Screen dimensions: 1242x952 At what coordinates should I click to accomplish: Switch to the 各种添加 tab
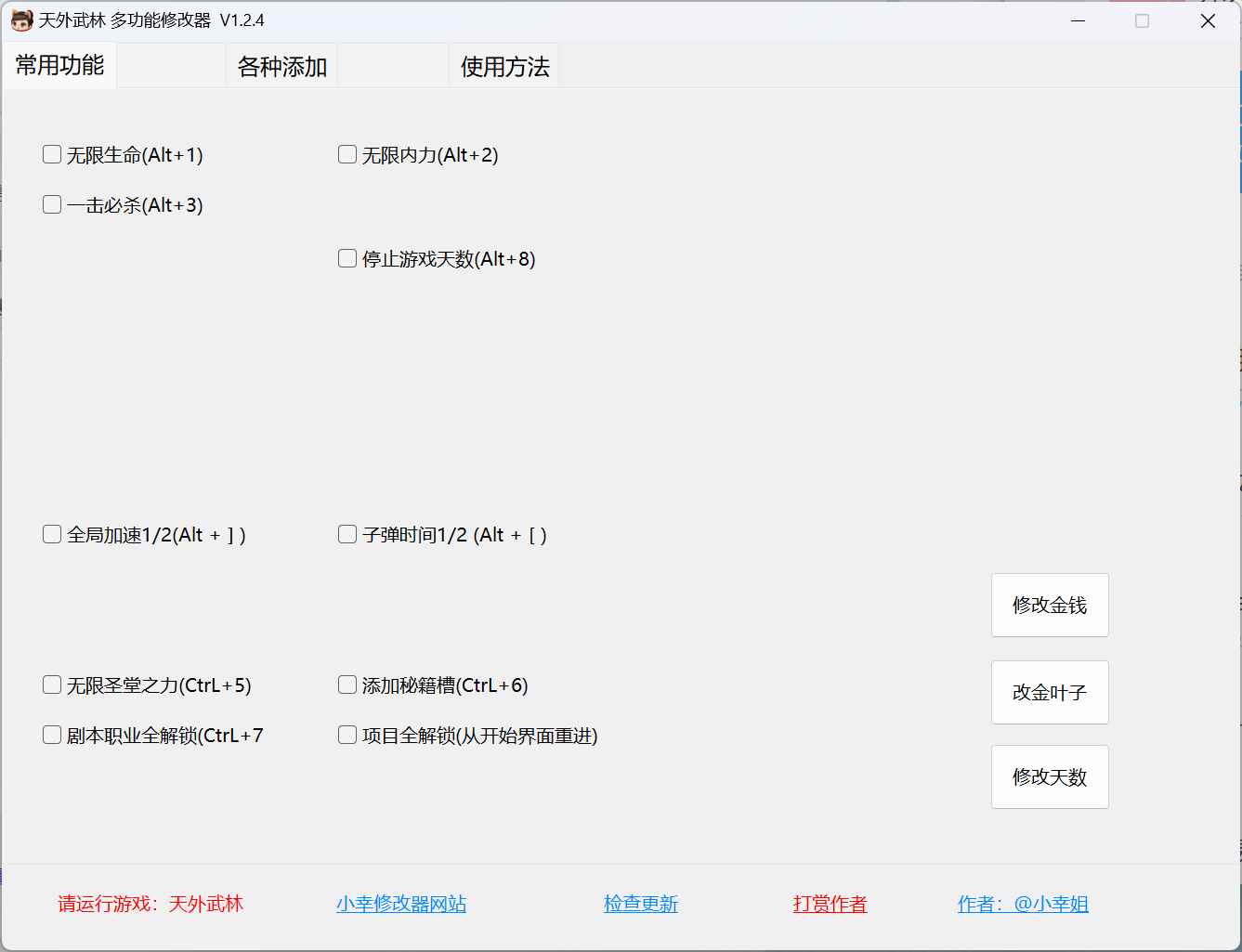(x=281, y=65)
